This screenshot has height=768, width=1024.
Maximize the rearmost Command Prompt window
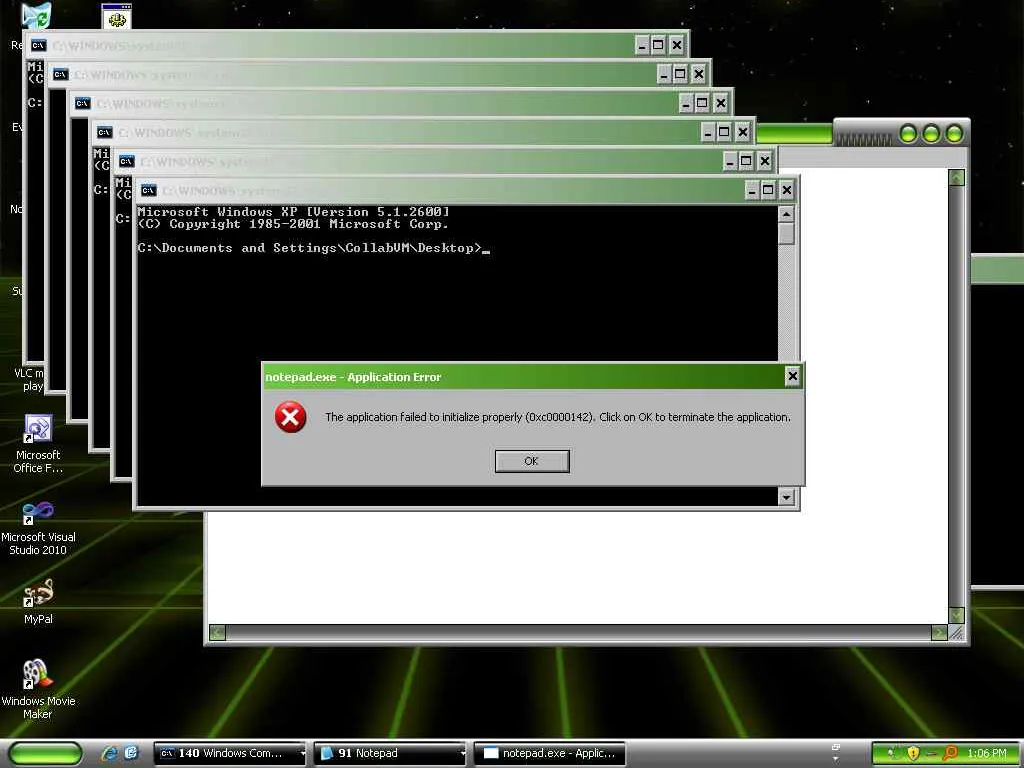tap(658, 45)
